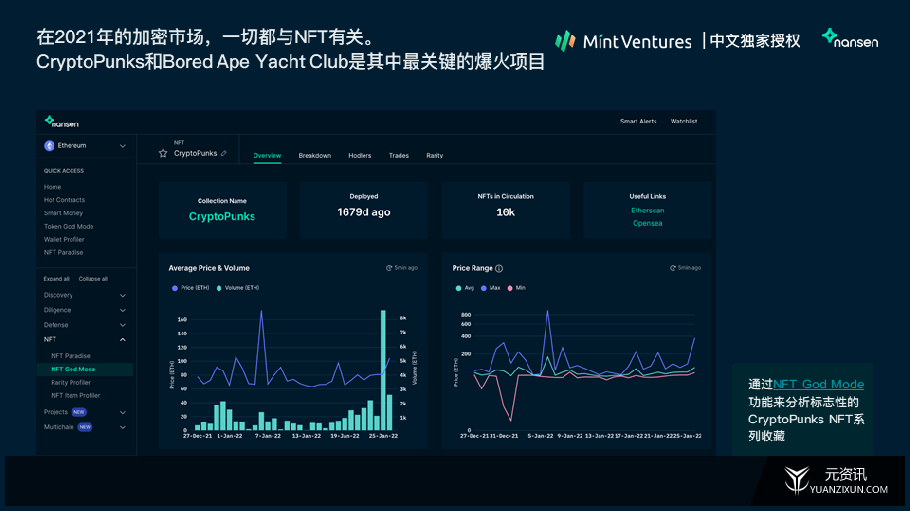Open the Etherscan useful link
Screen dimensions: 910x511
pyautogui.click(x=648, y=210)
